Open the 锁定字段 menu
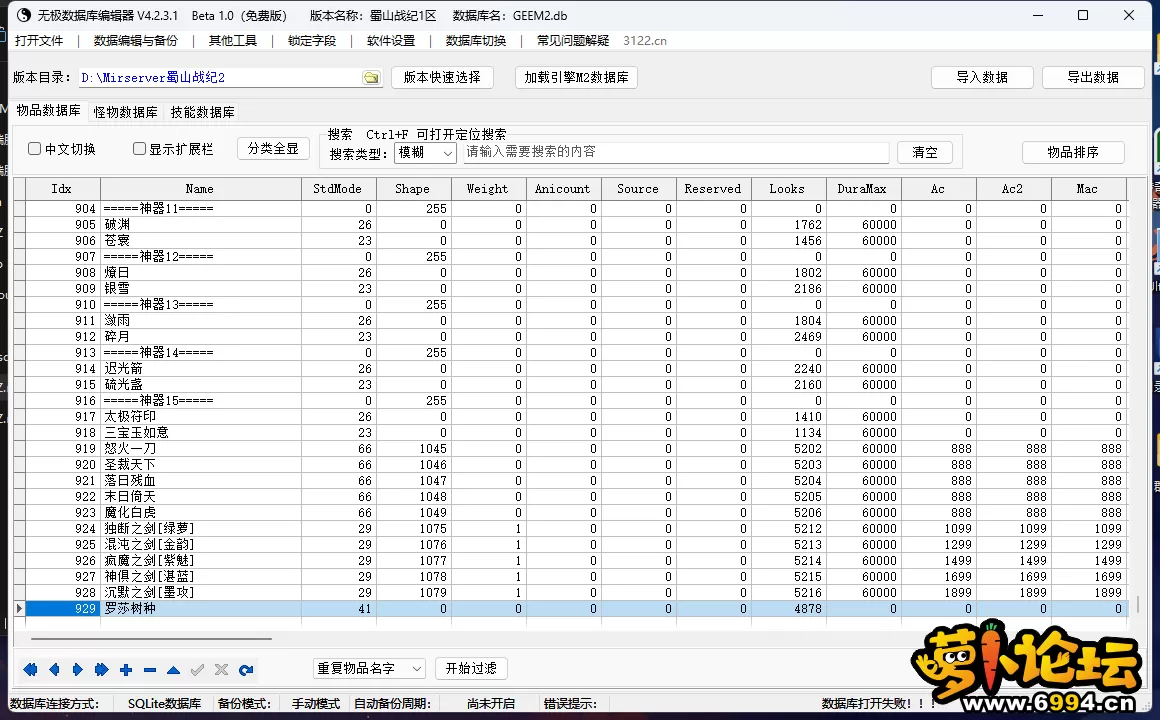Image resolution: width=1160 pixels, height=720 pixels. point(311,41)
